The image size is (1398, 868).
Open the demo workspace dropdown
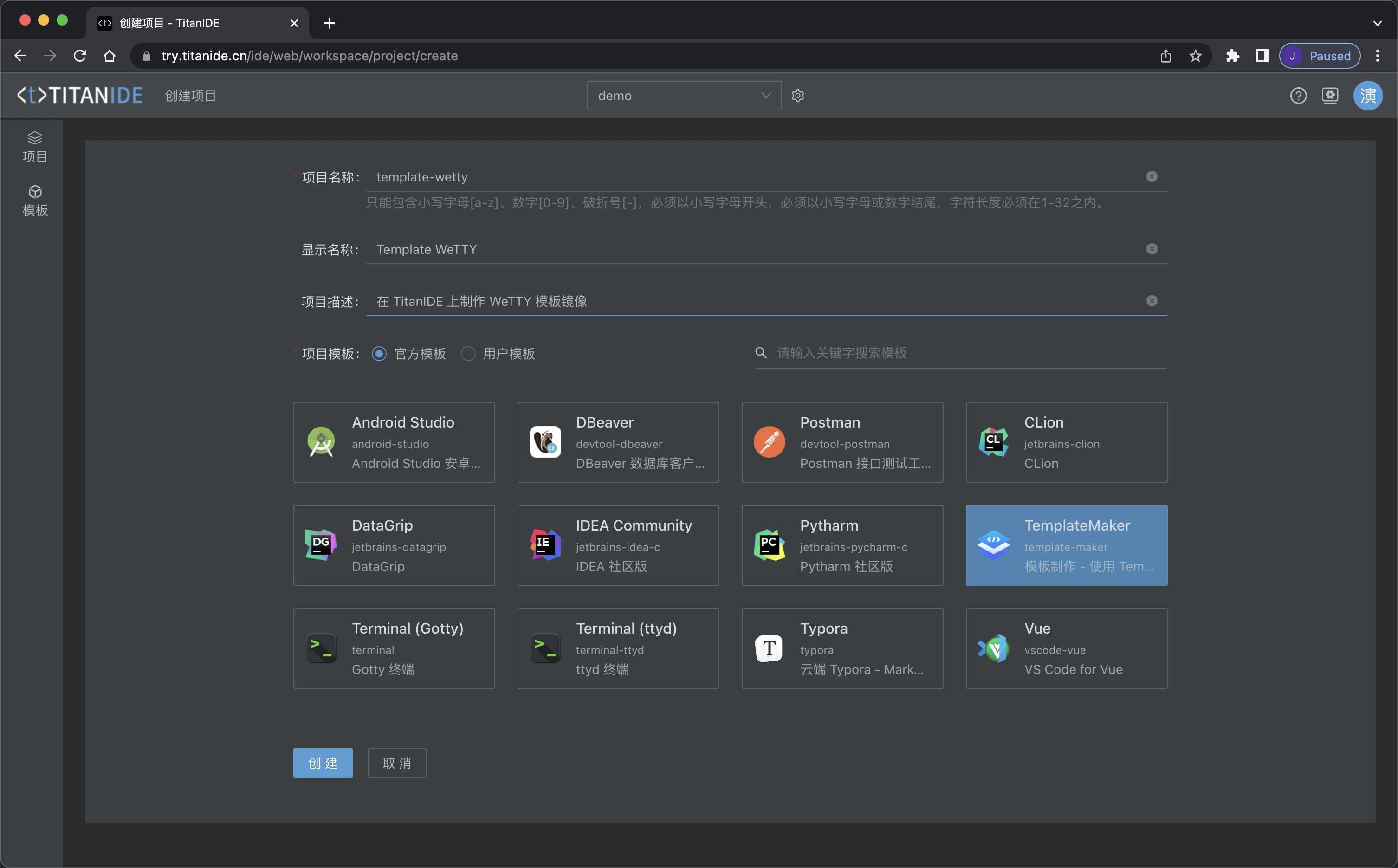click(683, 95)
